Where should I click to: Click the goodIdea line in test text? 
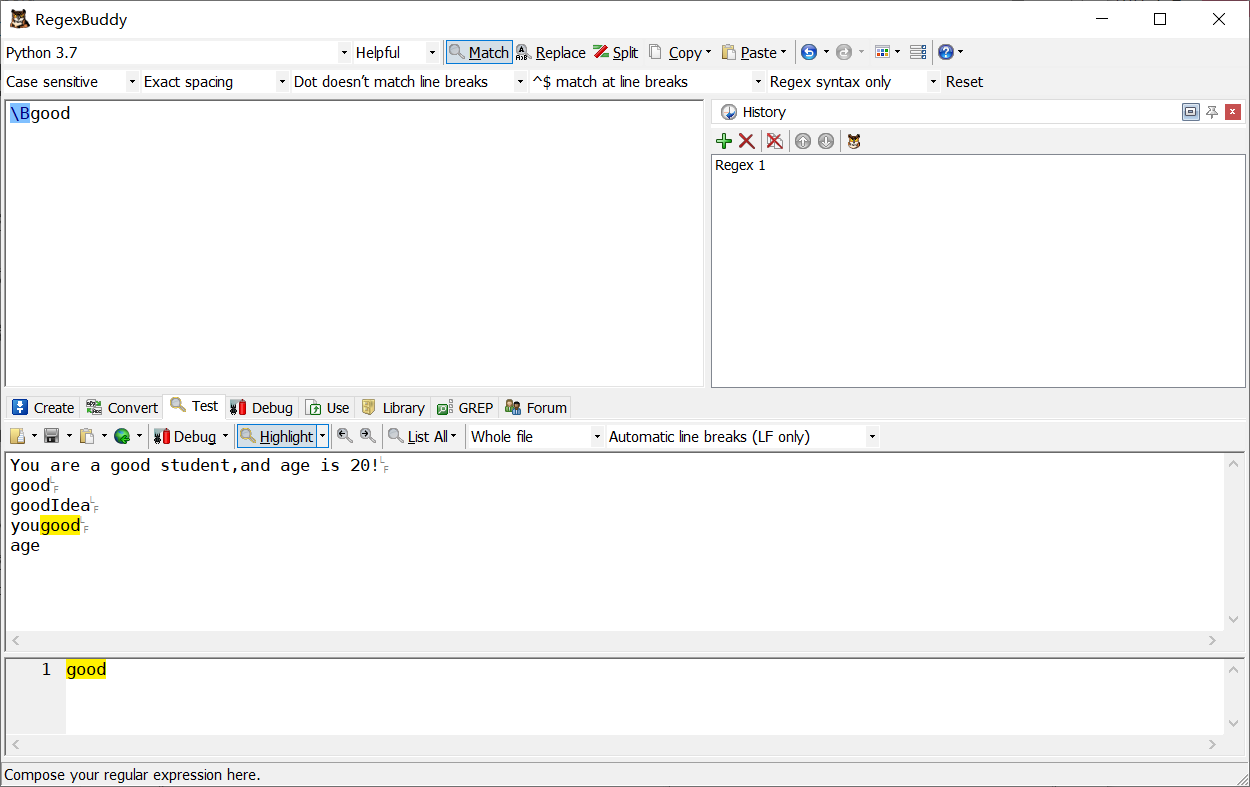pyautogui.click(x=50, y=506)
